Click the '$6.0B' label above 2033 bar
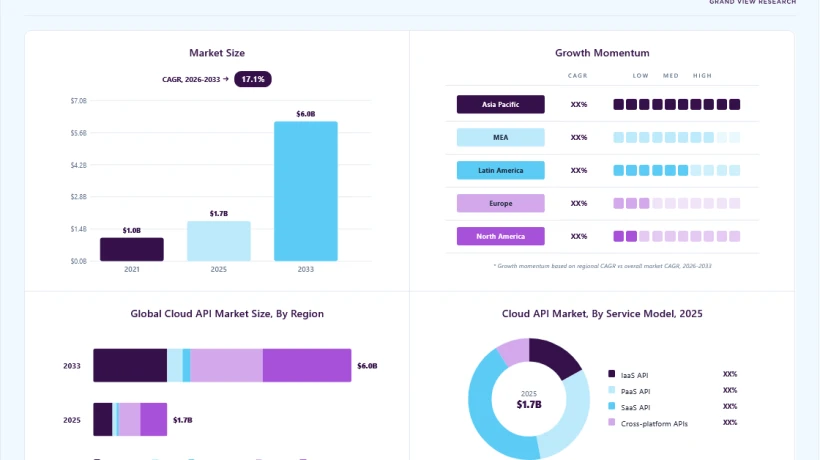Viewport: 820px width, 460px height. (x=306, y=114)
